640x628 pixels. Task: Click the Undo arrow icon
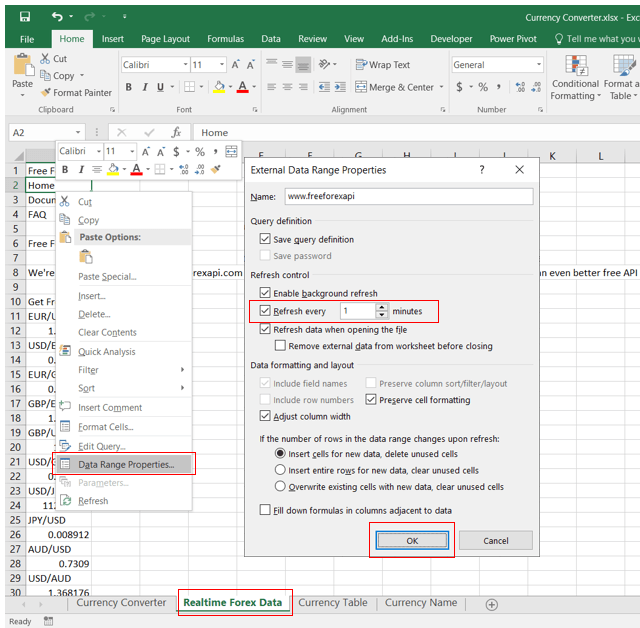pyautogui.click(x=57, y=16)
